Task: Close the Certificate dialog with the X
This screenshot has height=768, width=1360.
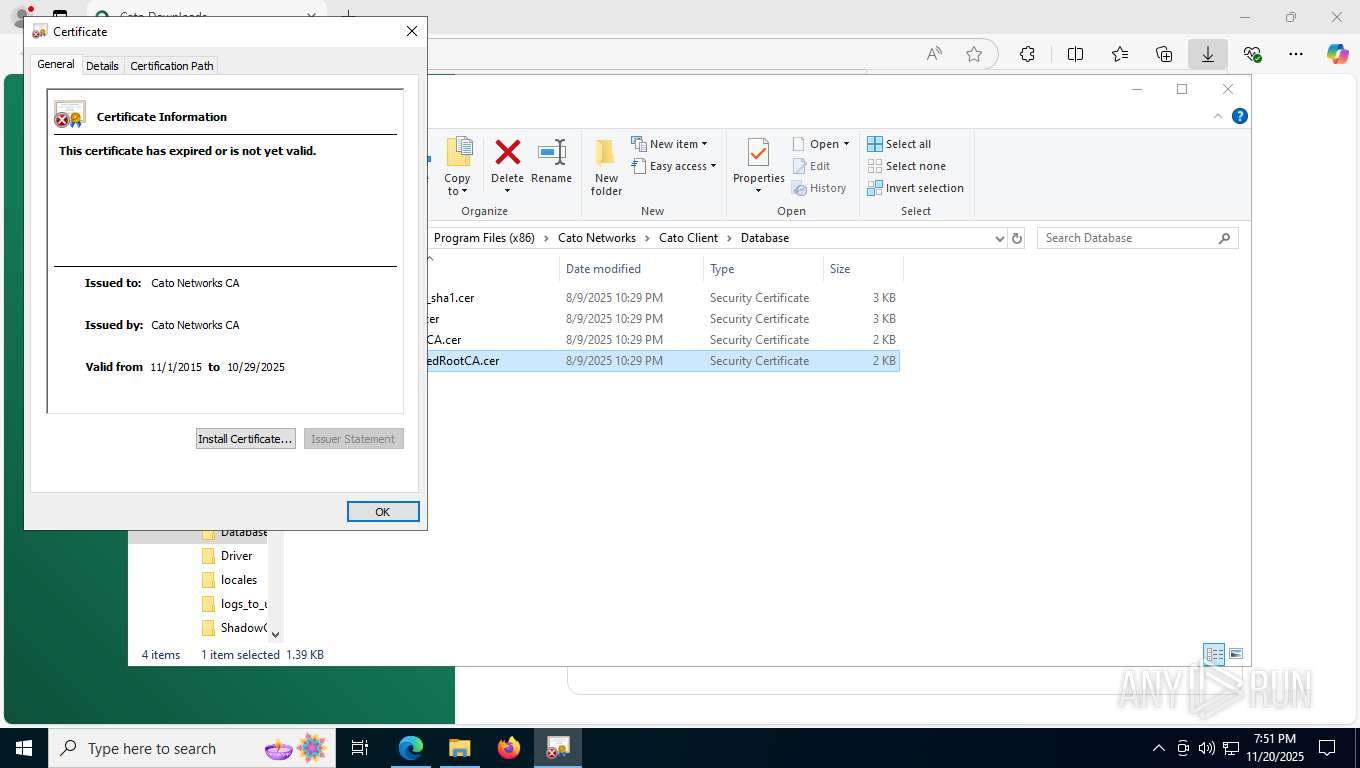Action: (x=411, y=31)
